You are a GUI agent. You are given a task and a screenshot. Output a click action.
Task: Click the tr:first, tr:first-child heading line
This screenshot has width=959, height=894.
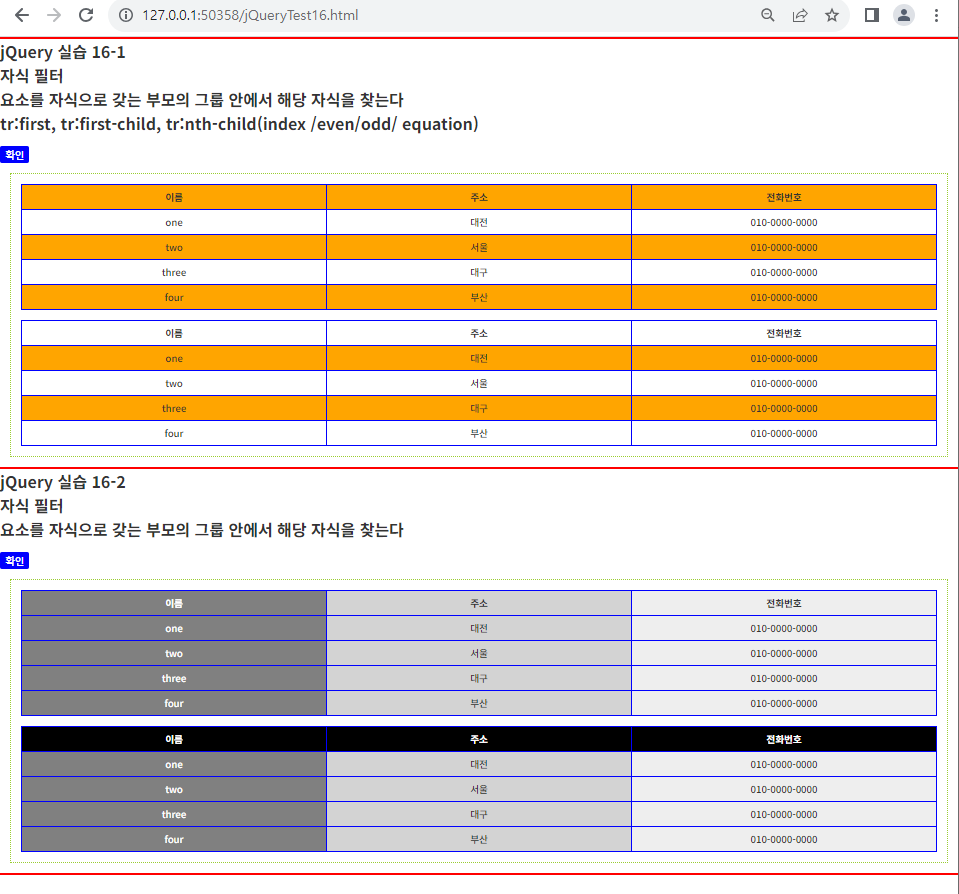(x=239, y=124)
